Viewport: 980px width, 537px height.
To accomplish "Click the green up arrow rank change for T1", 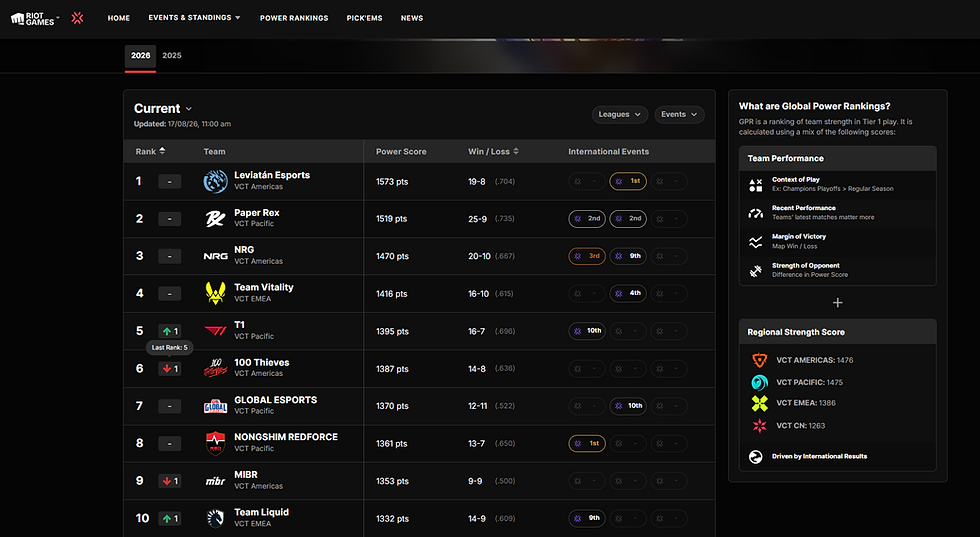I will click(x=167, y=331).
